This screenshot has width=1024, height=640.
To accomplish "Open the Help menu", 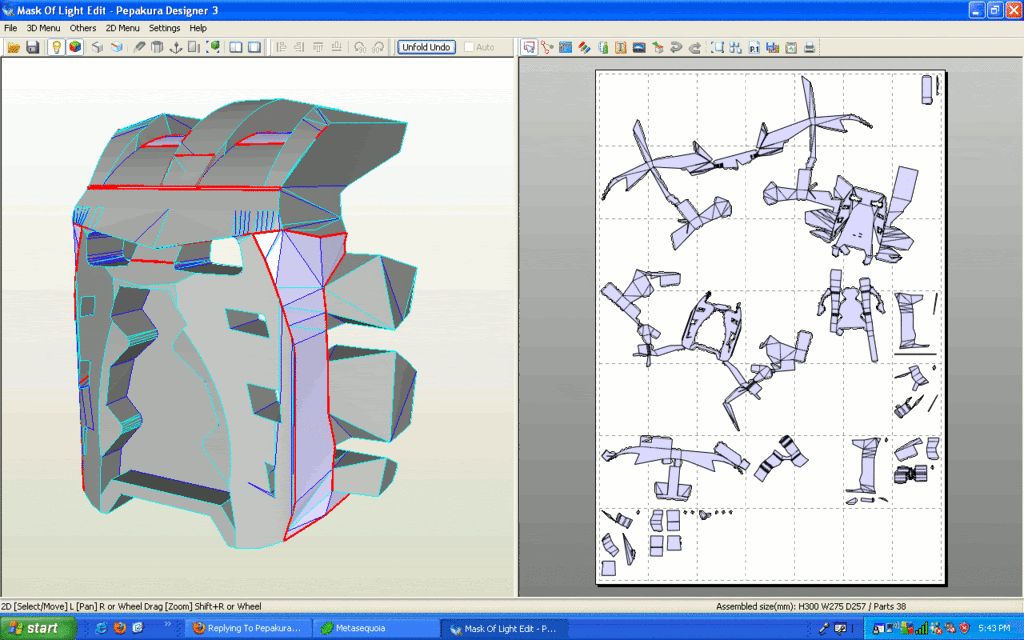I will (198, 28).
